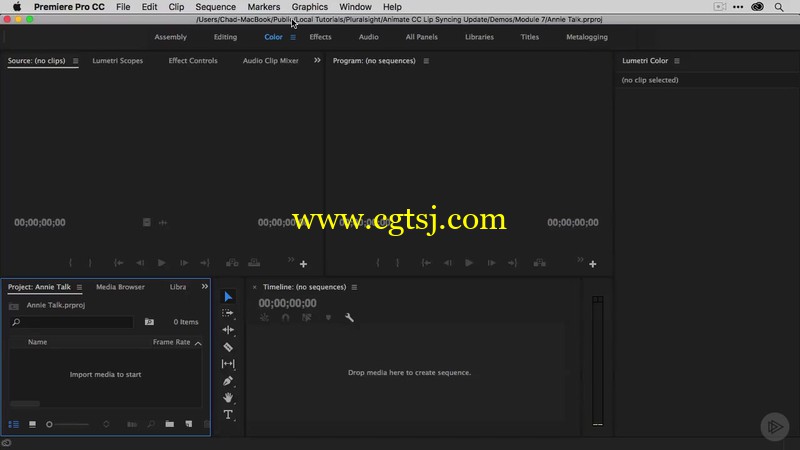This screenshot has height=450, width=800.
Task: Click the project search field
Action: click(x=71, y=322)
